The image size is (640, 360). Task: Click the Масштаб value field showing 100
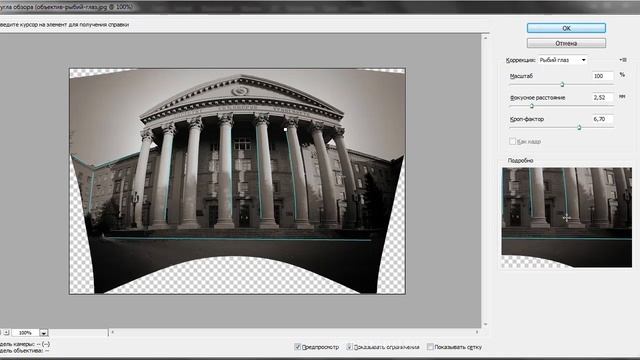(602, 76)
